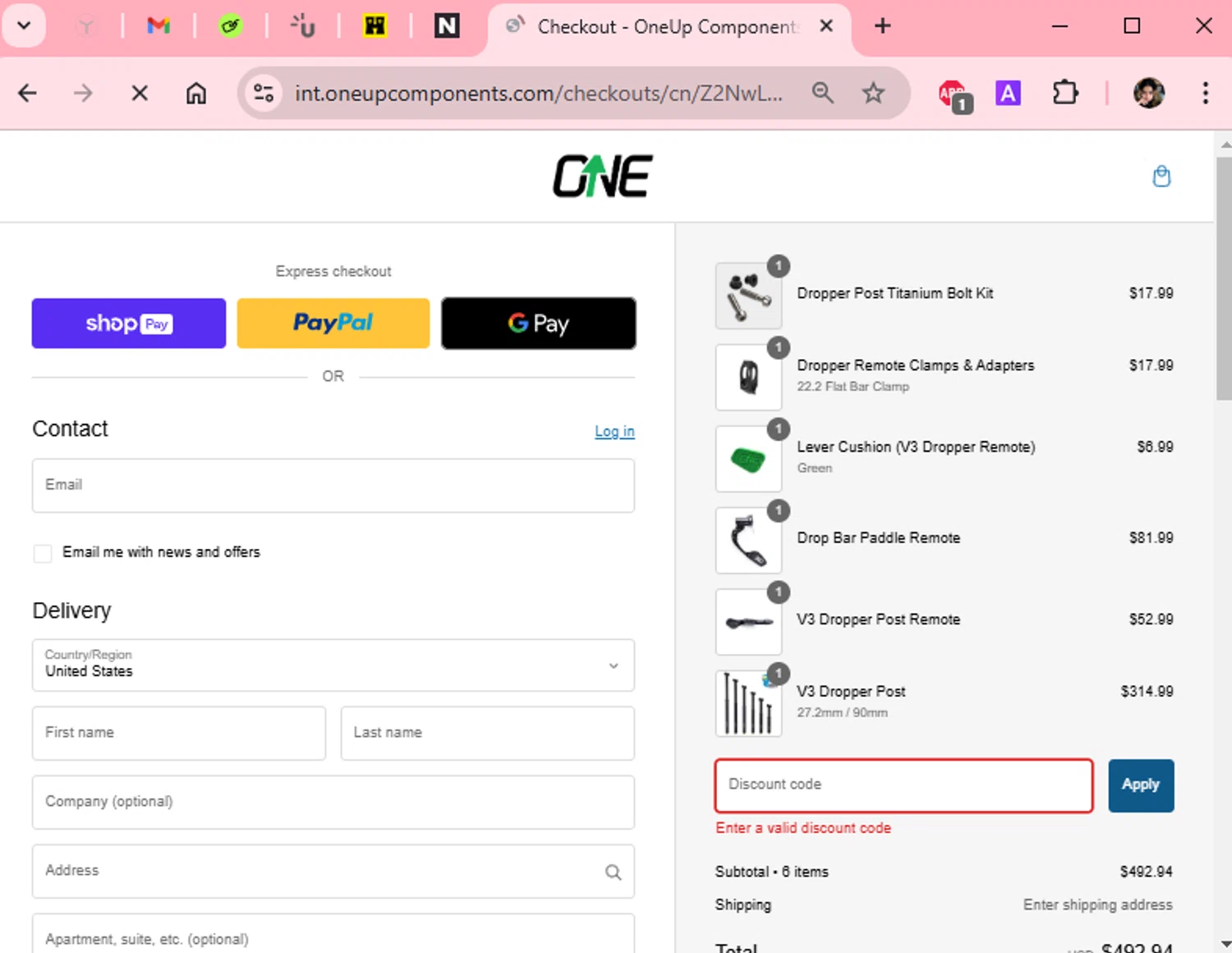Click 'Subtotal · 6 items' label
The height and width of the screenshot is (953, 1232).
[x=772, y=872]
